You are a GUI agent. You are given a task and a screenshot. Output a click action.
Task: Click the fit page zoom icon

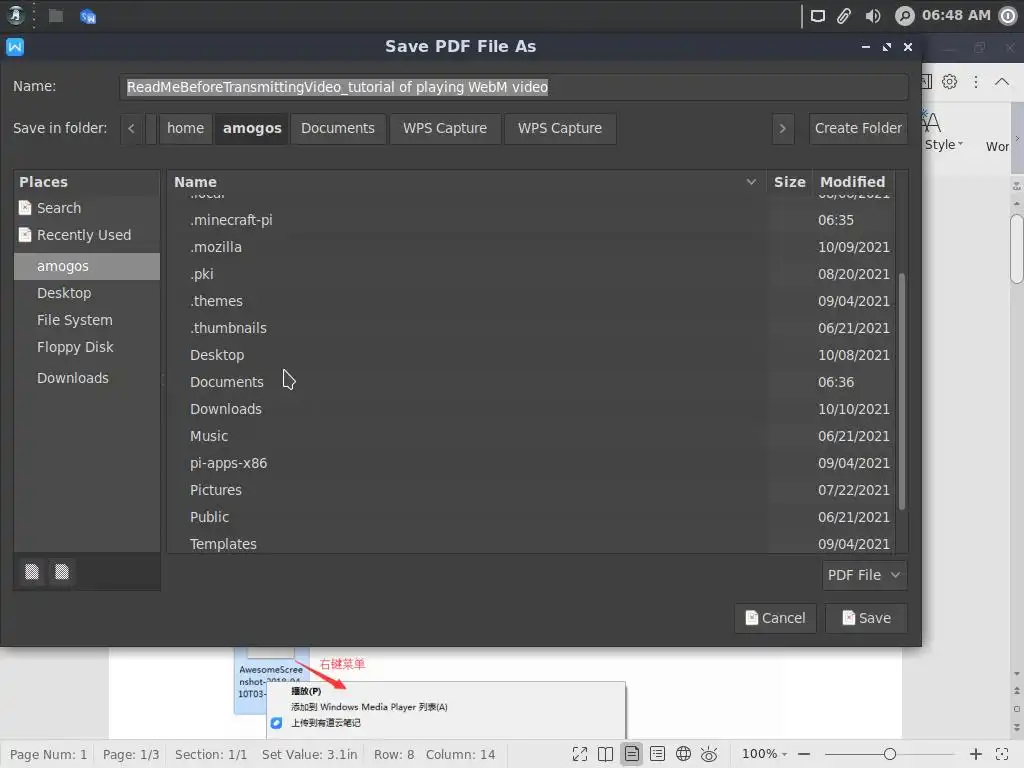1002,754
